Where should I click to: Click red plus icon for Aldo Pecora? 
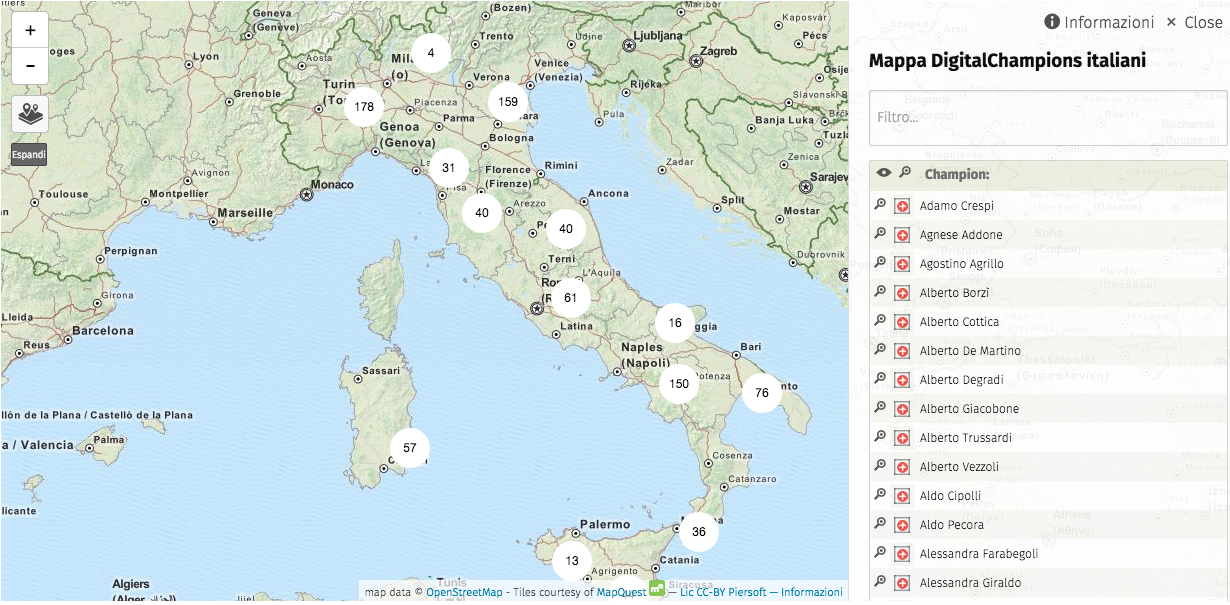(x=901, y=525)
